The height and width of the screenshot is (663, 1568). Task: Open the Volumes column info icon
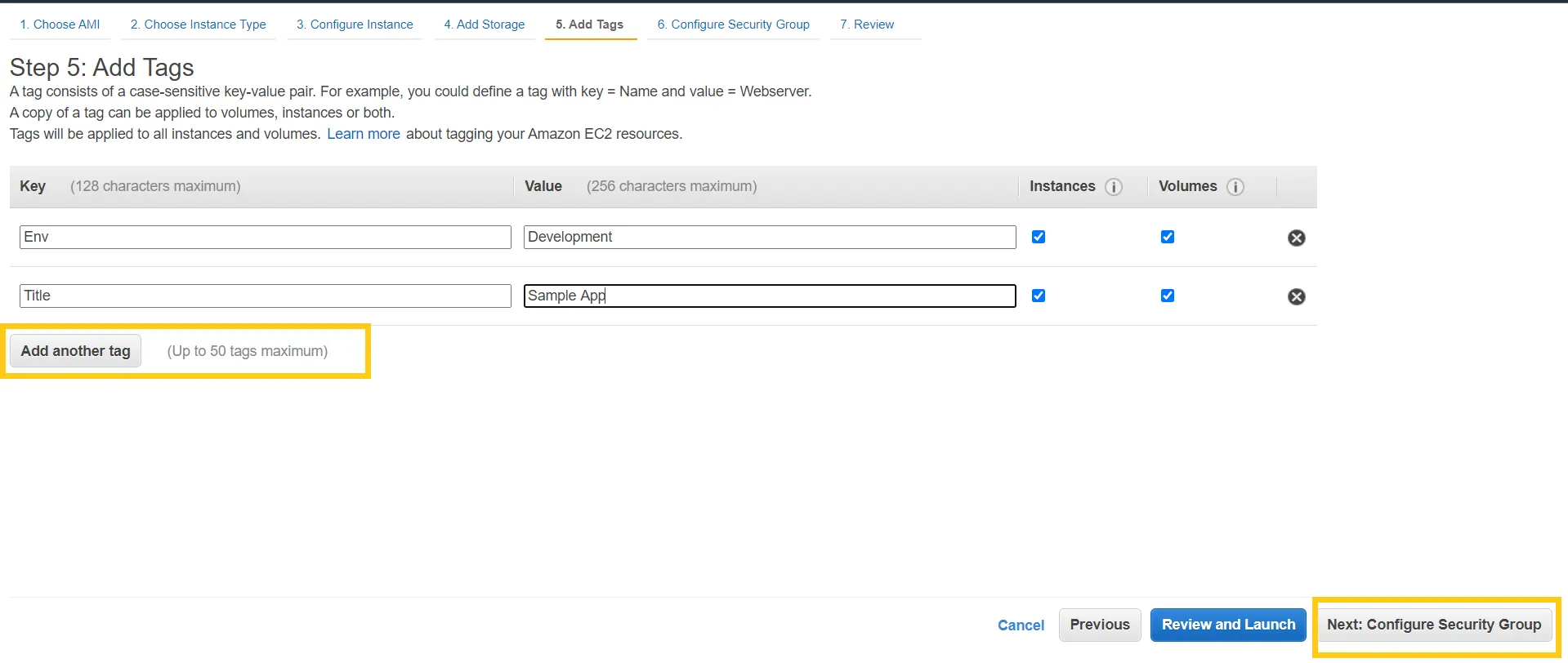[1235, 187]
